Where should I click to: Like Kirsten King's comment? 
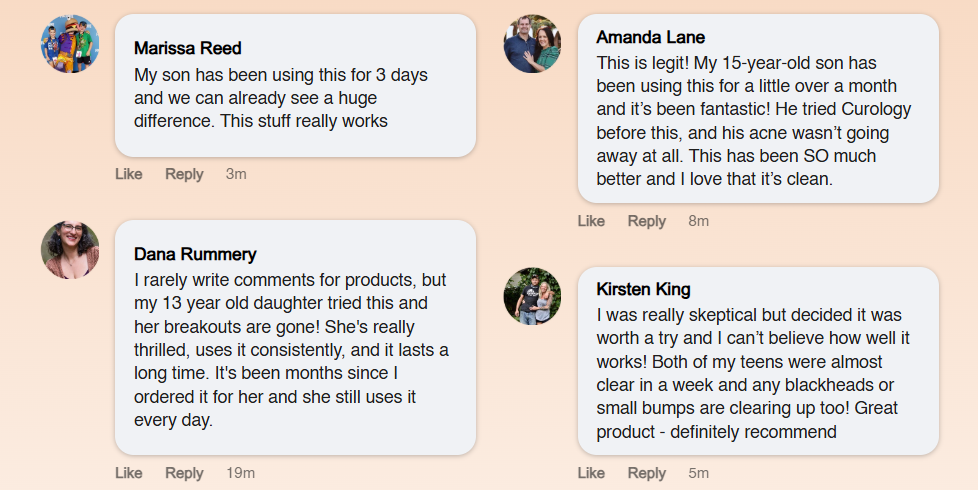pos(591,473)
